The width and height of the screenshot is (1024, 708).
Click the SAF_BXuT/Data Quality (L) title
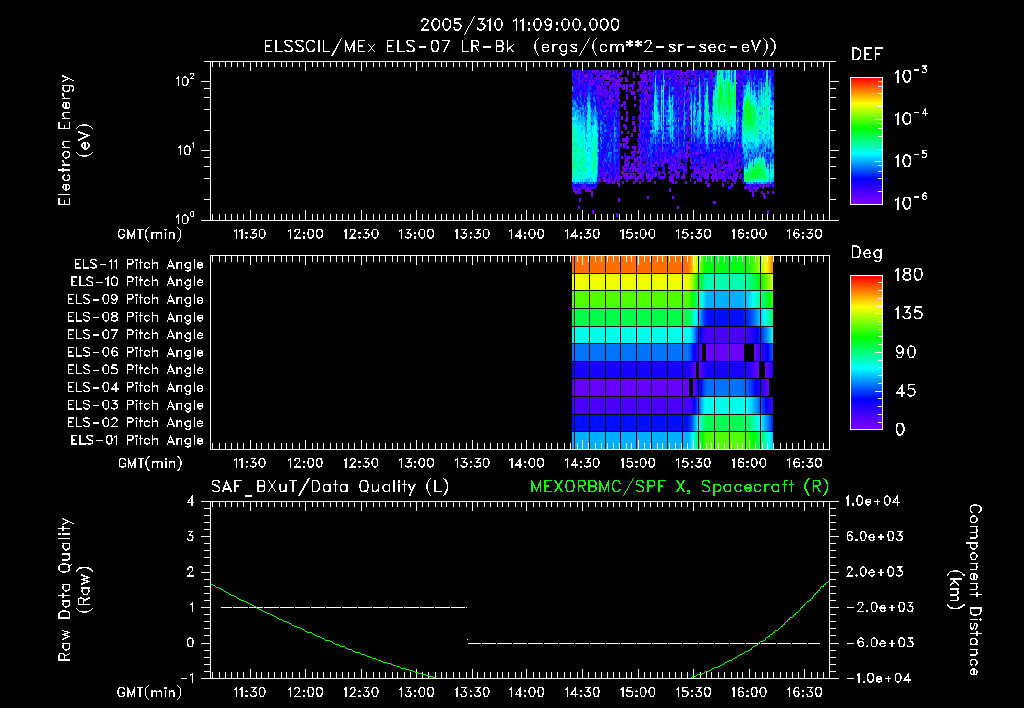(330, 487)
